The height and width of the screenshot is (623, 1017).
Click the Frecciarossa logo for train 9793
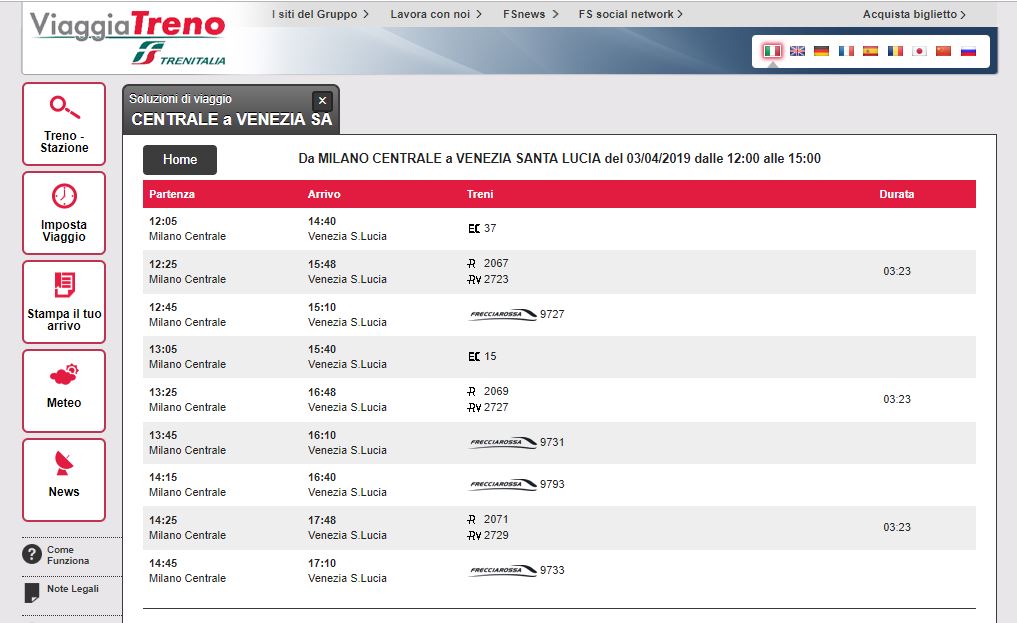[x=503, y=484]
